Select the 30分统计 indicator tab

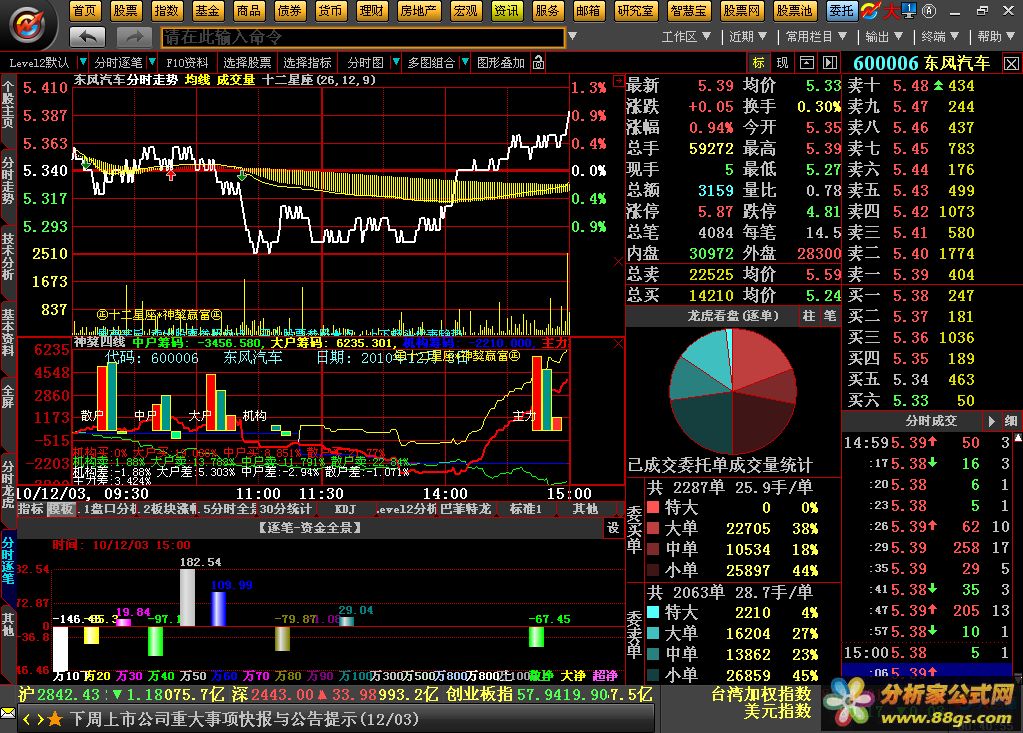click(x=285, y=509)
